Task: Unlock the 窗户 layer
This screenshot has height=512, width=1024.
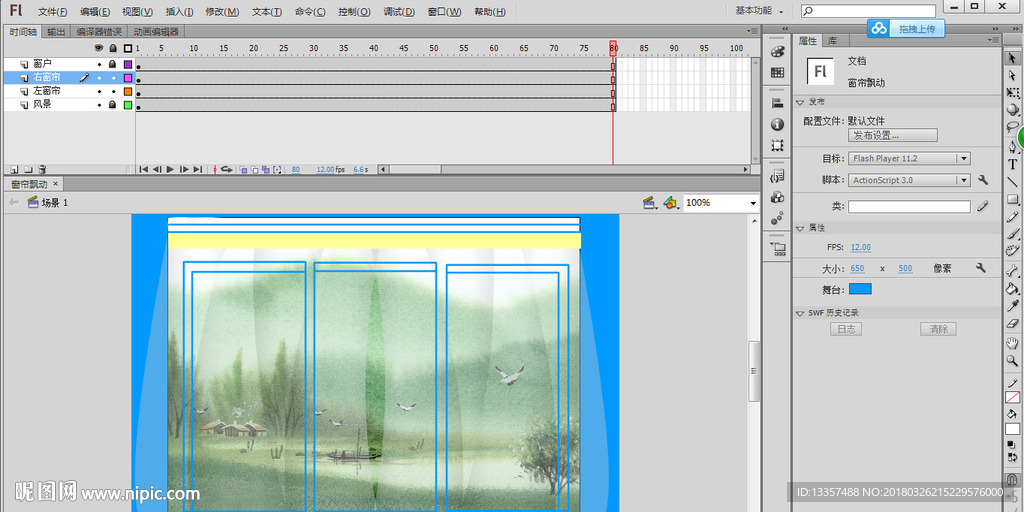Action: coord(113,64)
